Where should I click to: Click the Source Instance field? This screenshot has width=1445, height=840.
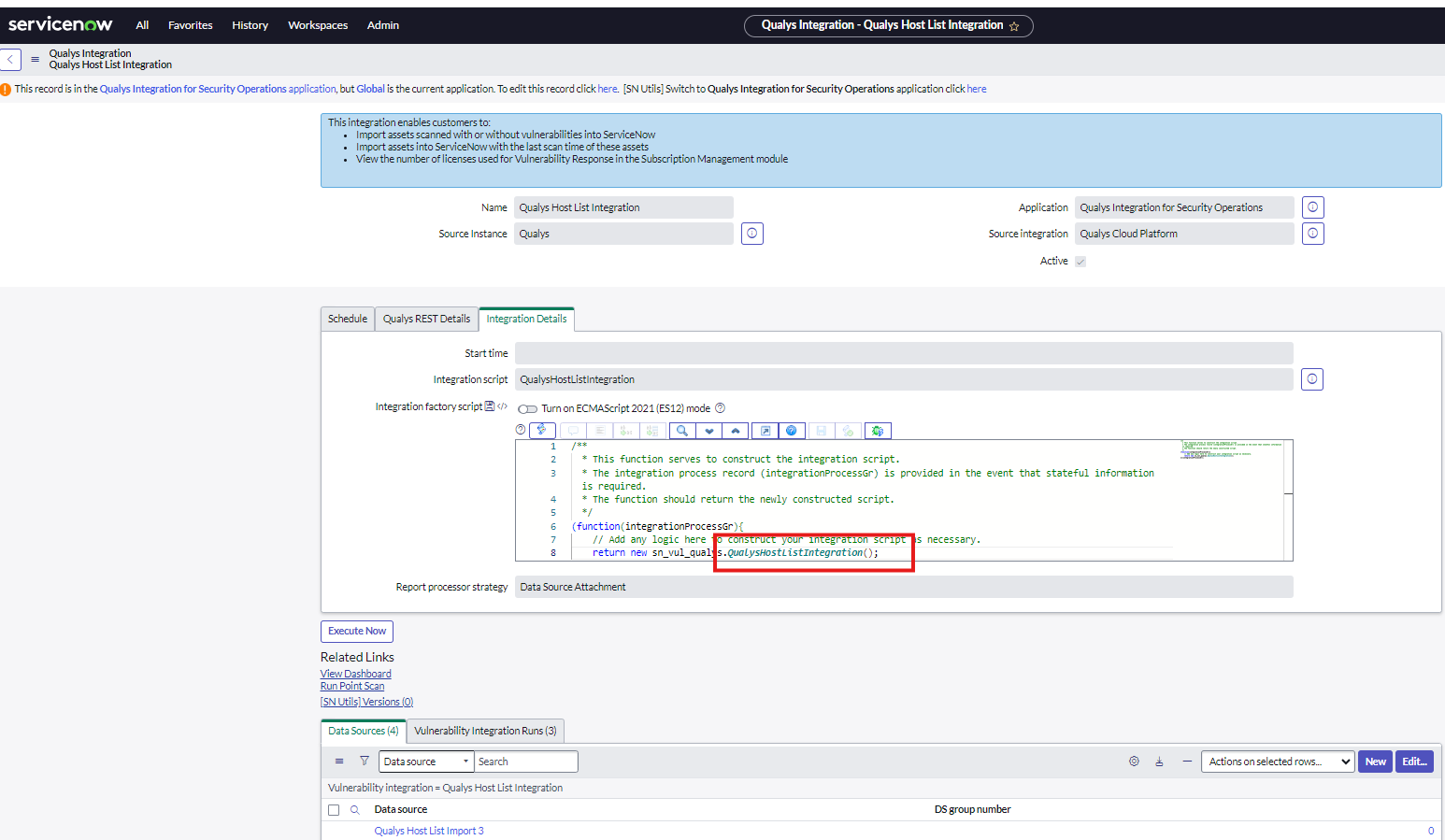pyautogui.click(x=623, y=234)
